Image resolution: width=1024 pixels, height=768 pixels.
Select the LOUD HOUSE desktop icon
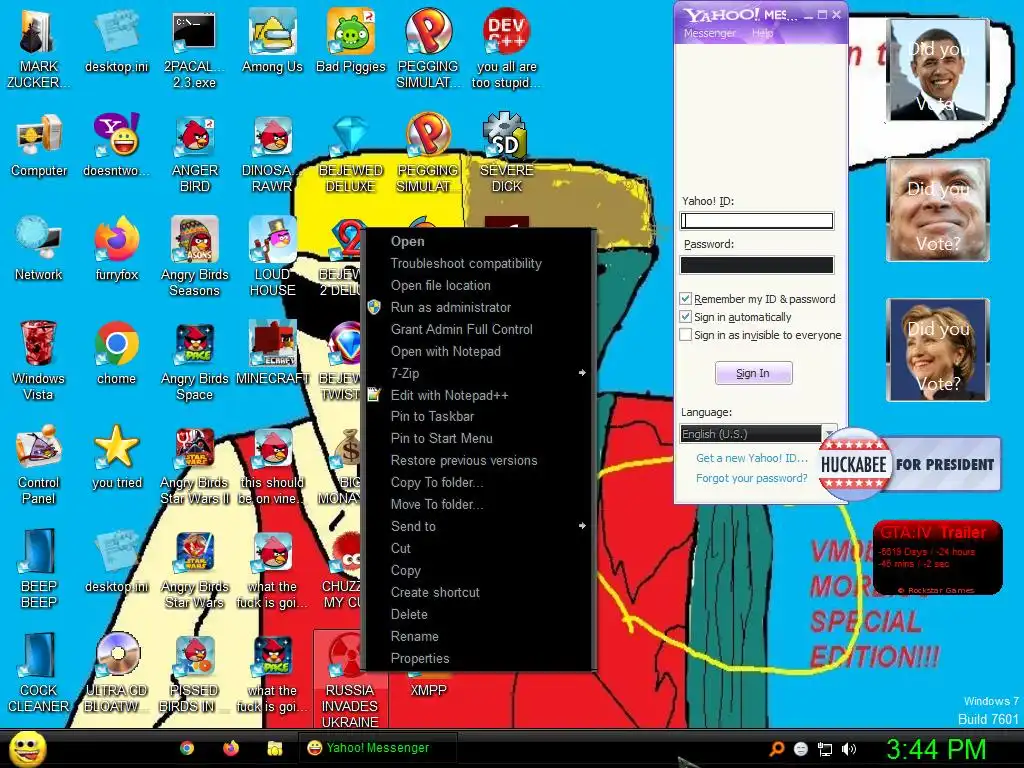(x=272, y=256)
